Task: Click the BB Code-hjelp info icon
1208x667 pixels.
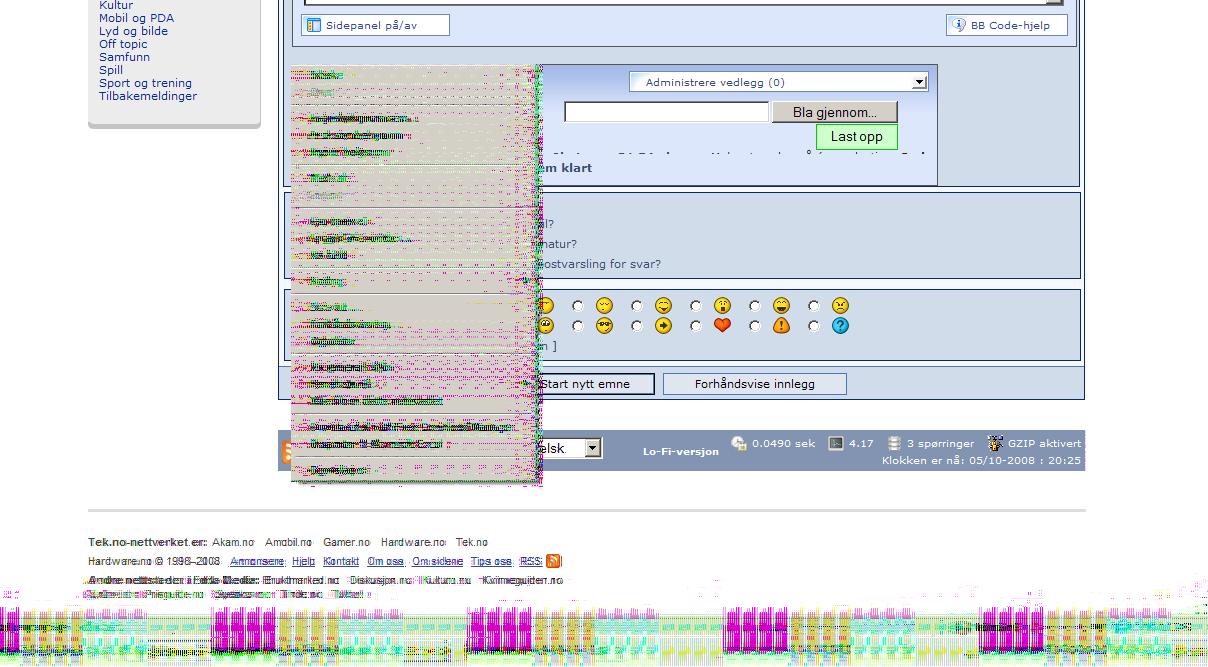Action: 958,25
